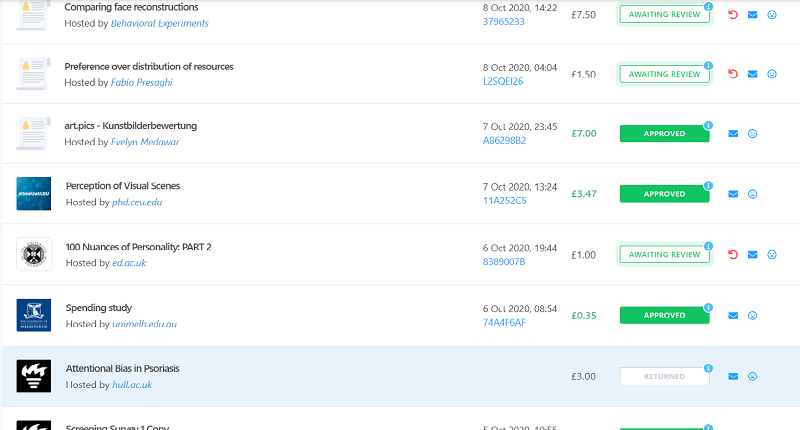Message researcher of art.pics Kunstbilderbewertung
The height and width of the screenshot is (430, 800).
[x=733, y=134]
